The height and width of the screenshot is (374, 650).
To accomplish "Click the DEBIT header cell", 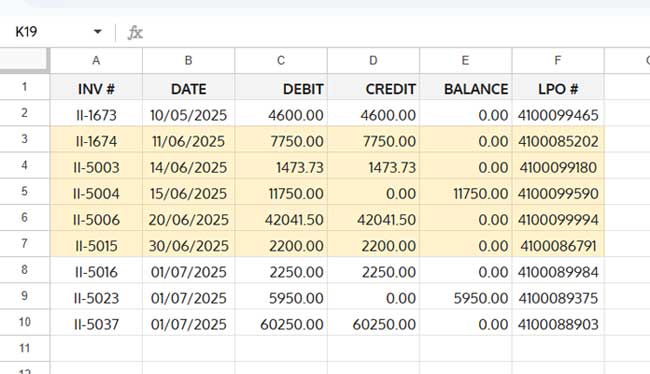I will (x=281, y=87).
